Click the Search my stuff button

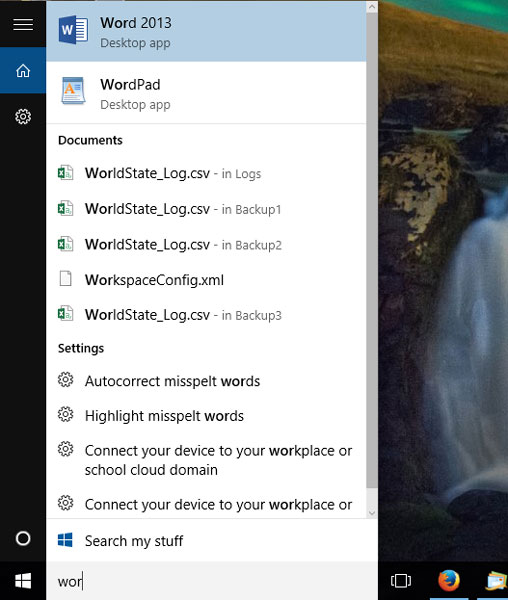[x=212, y=541]
